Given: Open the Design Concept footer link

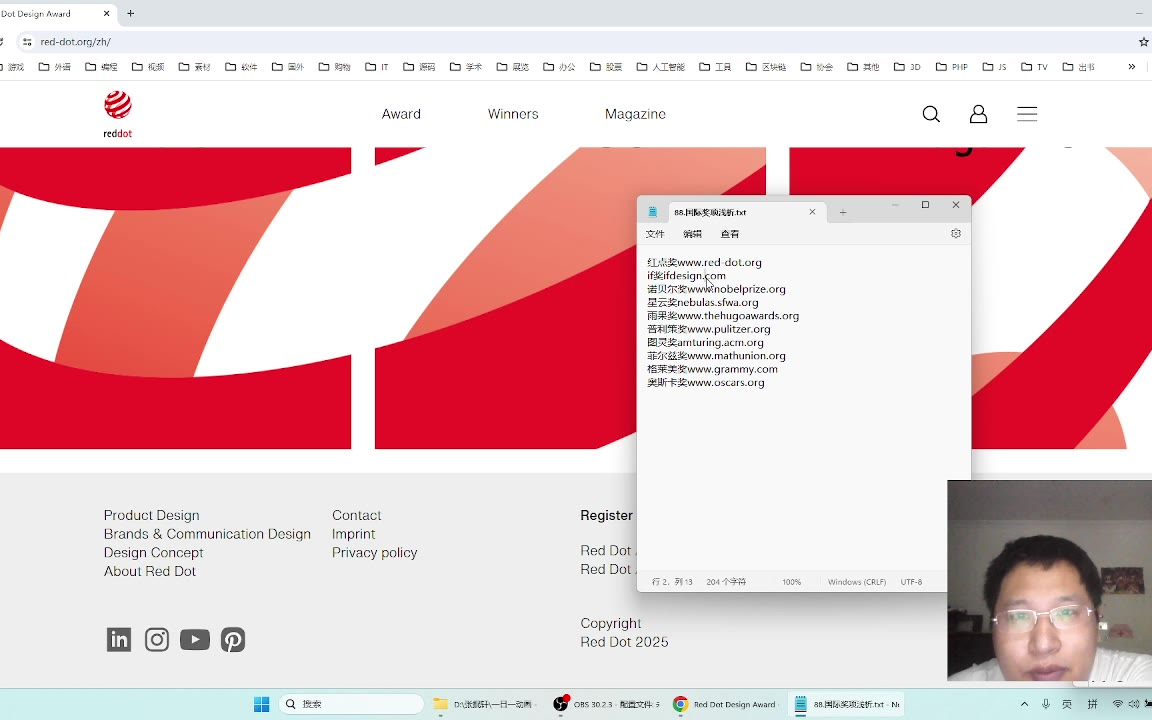Looking at the screenshot, I should pyautogui.click(x=154, y=552).
